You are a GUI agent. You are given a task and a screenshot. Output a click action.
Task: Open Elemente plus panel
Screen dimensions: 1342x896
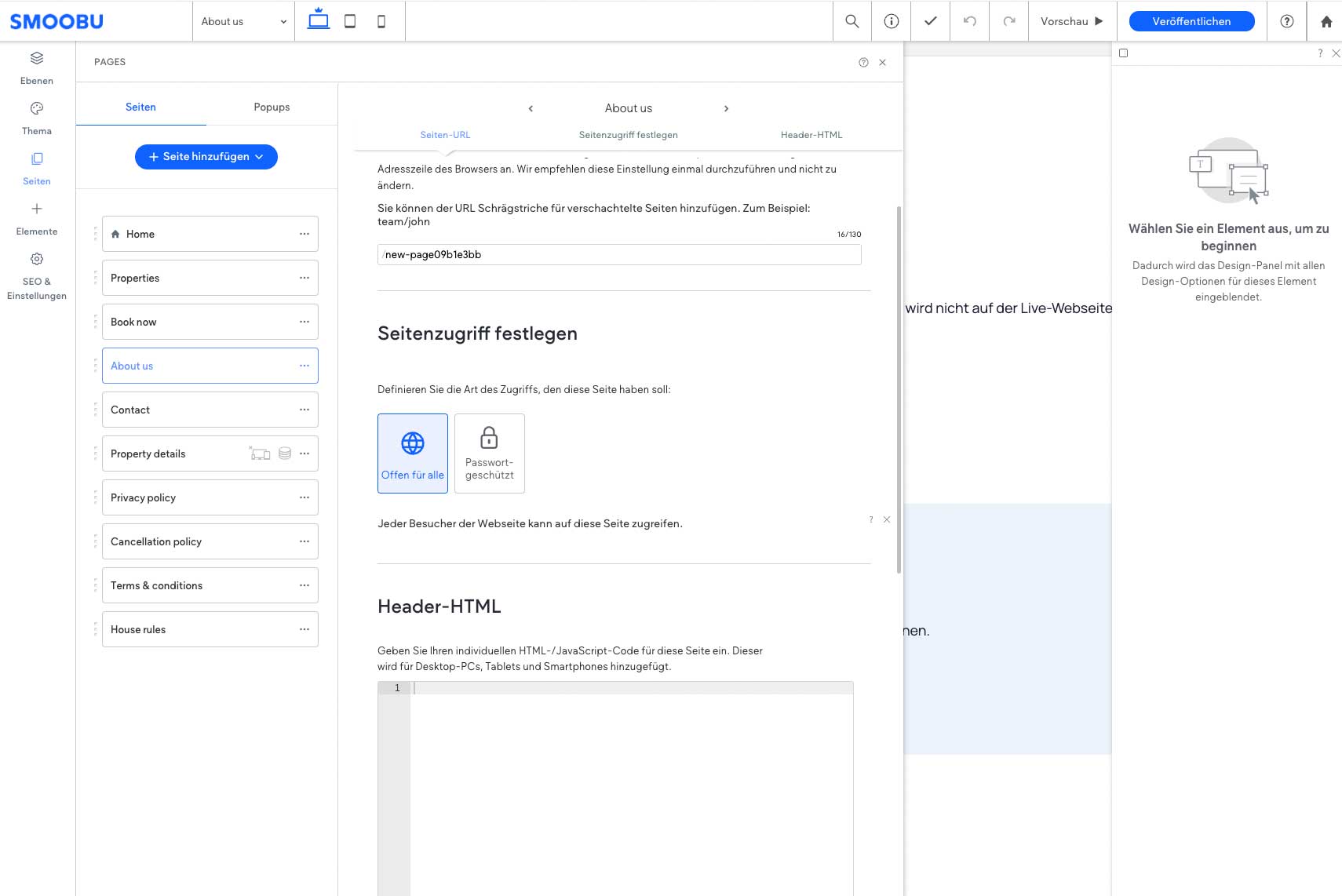37,218
